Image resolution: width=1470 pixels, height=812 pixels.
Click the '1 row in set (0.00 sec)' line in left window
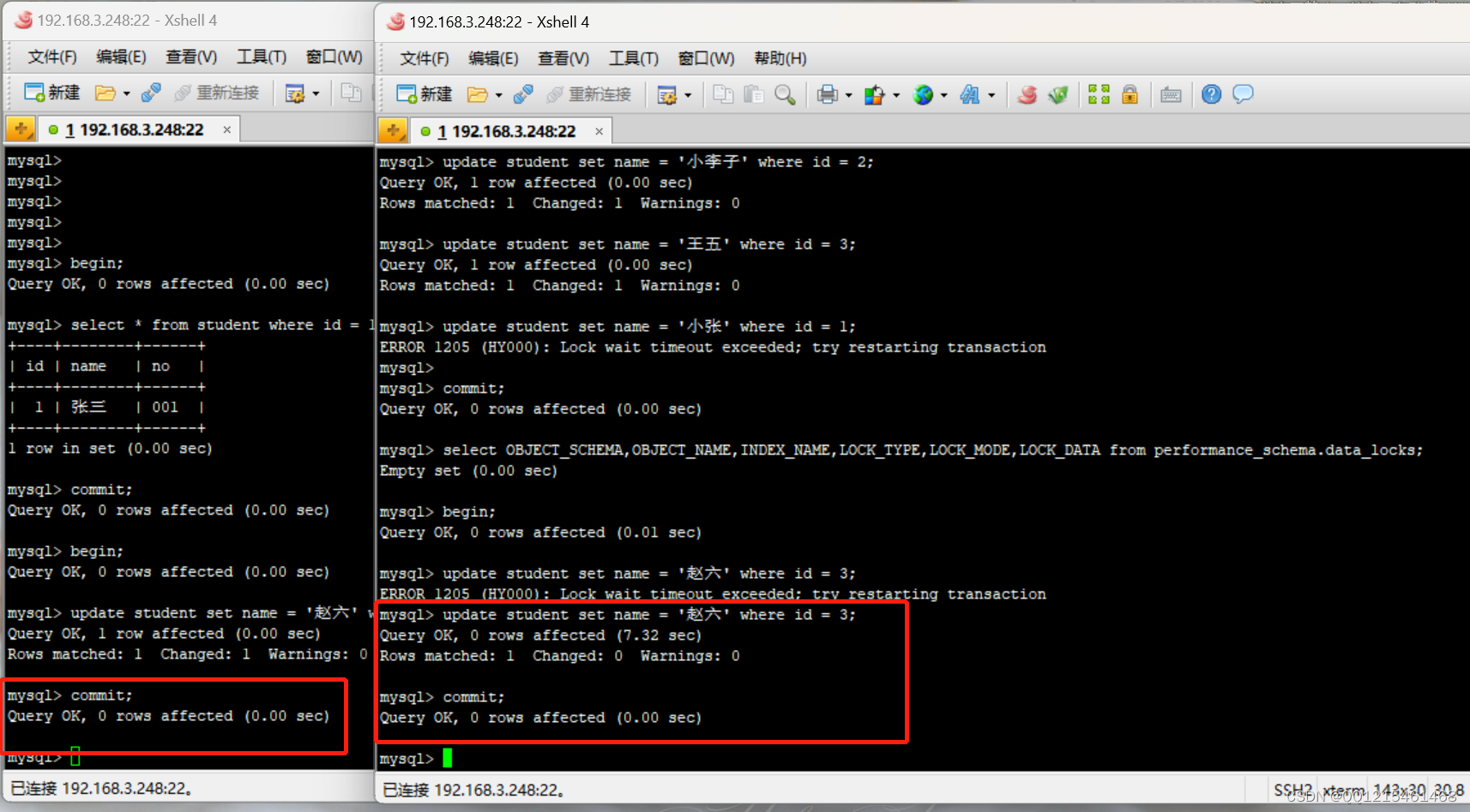coord(110,448)
